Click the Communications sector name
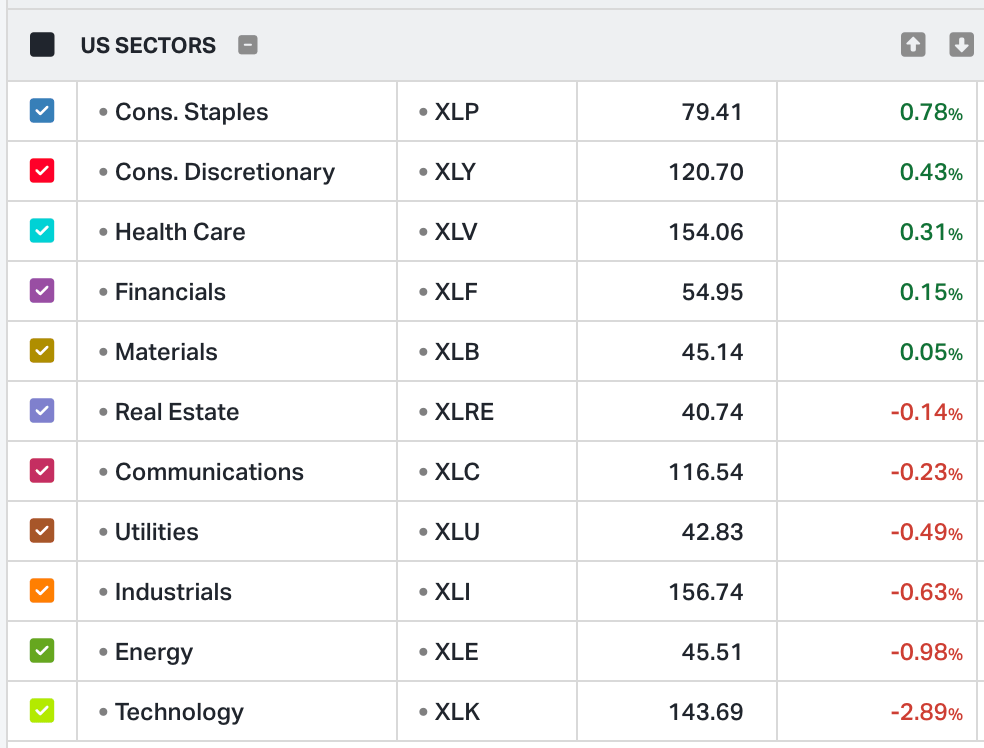Screen dimensions: 984x748 pyautogui.click(x=209, y=472)
